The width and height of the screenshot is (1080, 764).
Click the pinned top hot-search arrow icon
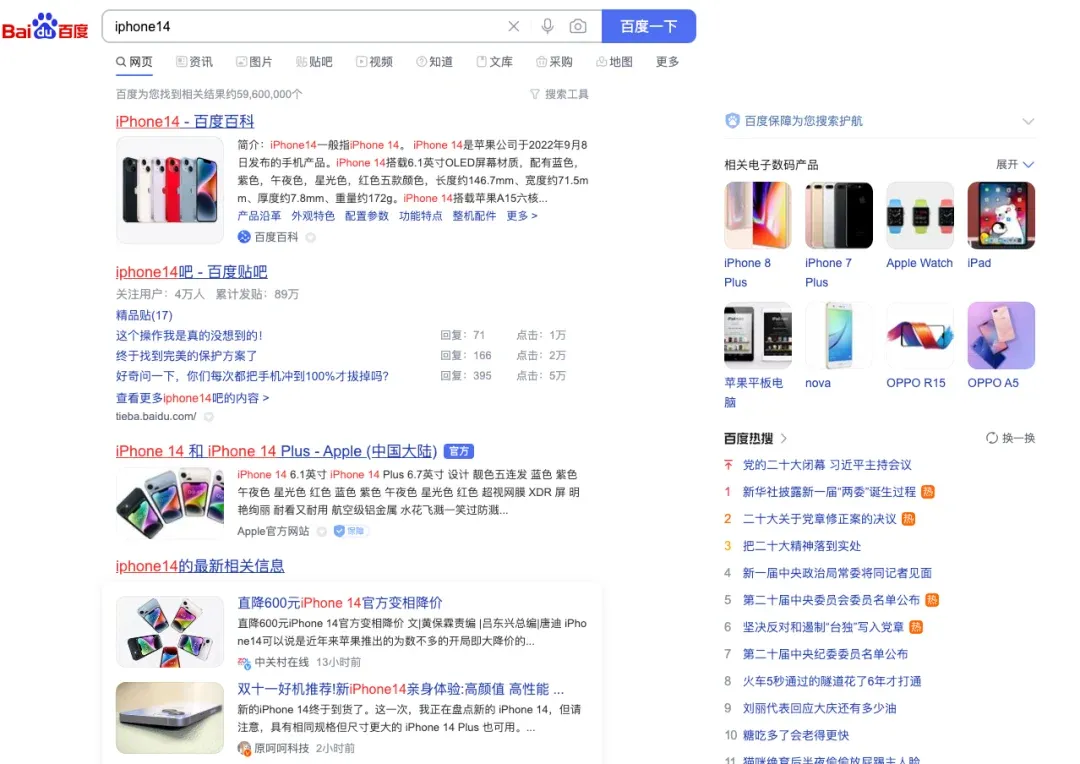729,465
